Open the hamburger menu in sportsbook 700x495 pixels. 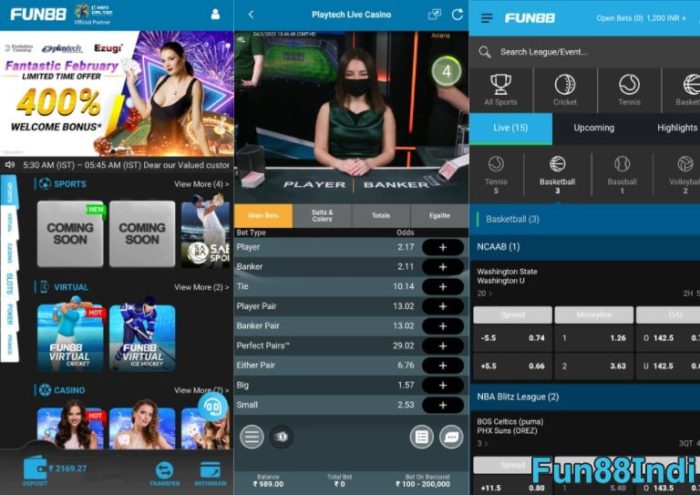pos(487,18)
